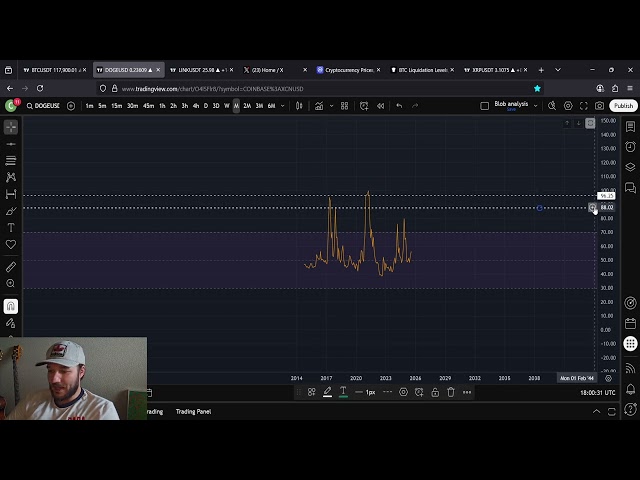The height and width of the screenshot is (480, 640).
Task: Delete drawing with the trash icon
Action: click(450, 392)
